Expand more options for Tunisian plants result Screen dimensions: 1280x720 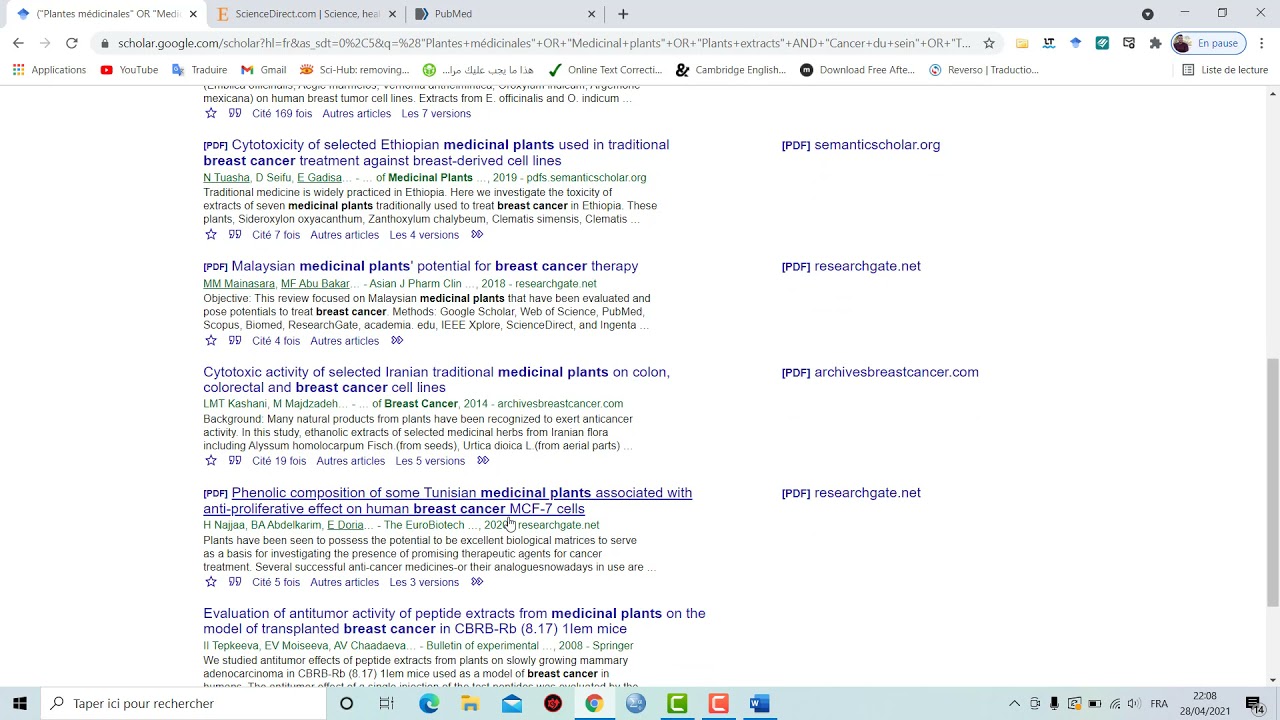(477, 582)
